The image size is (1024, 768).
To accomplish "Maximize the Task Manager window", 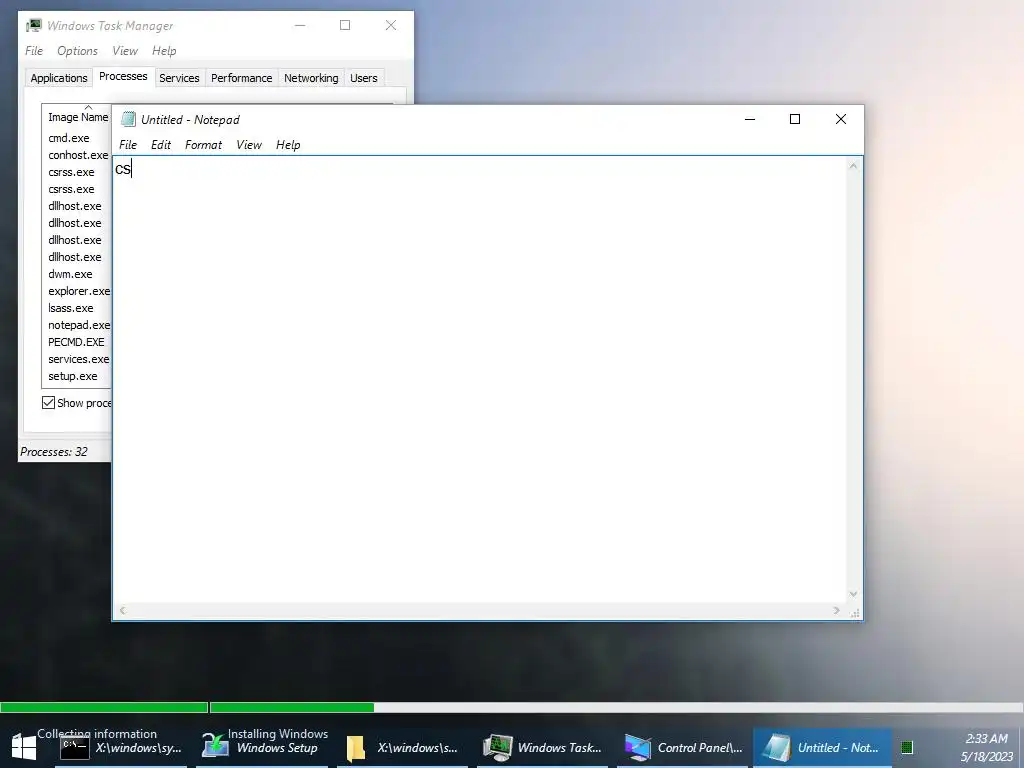I will pos(345,25).
